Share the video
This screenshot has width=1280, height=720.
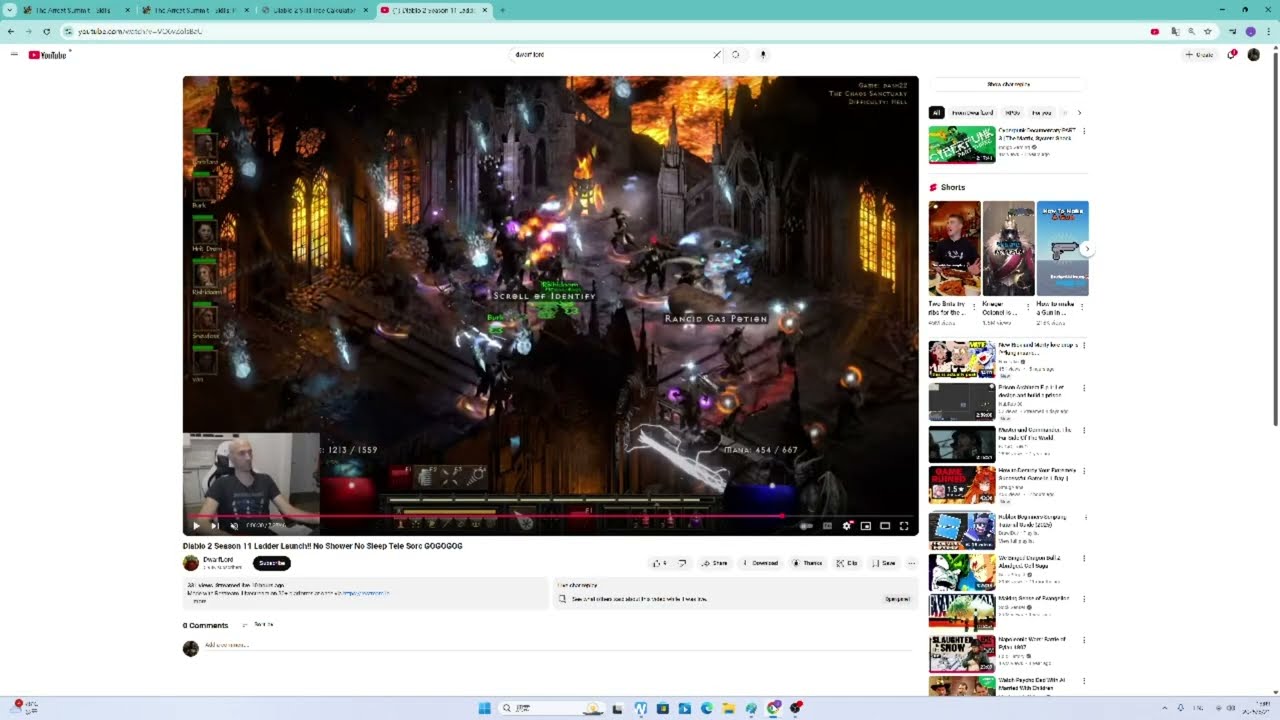click(714, 563)
